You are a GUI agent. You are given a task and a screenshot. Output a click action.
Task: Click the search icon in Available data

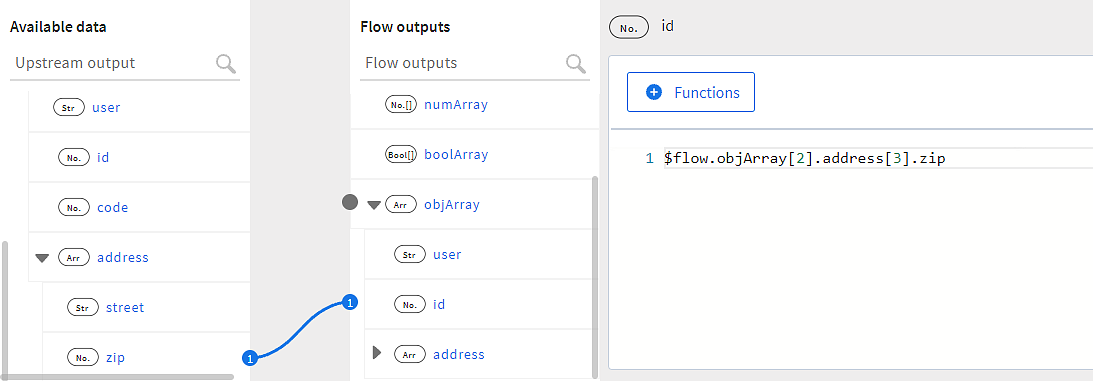(226, 64)
